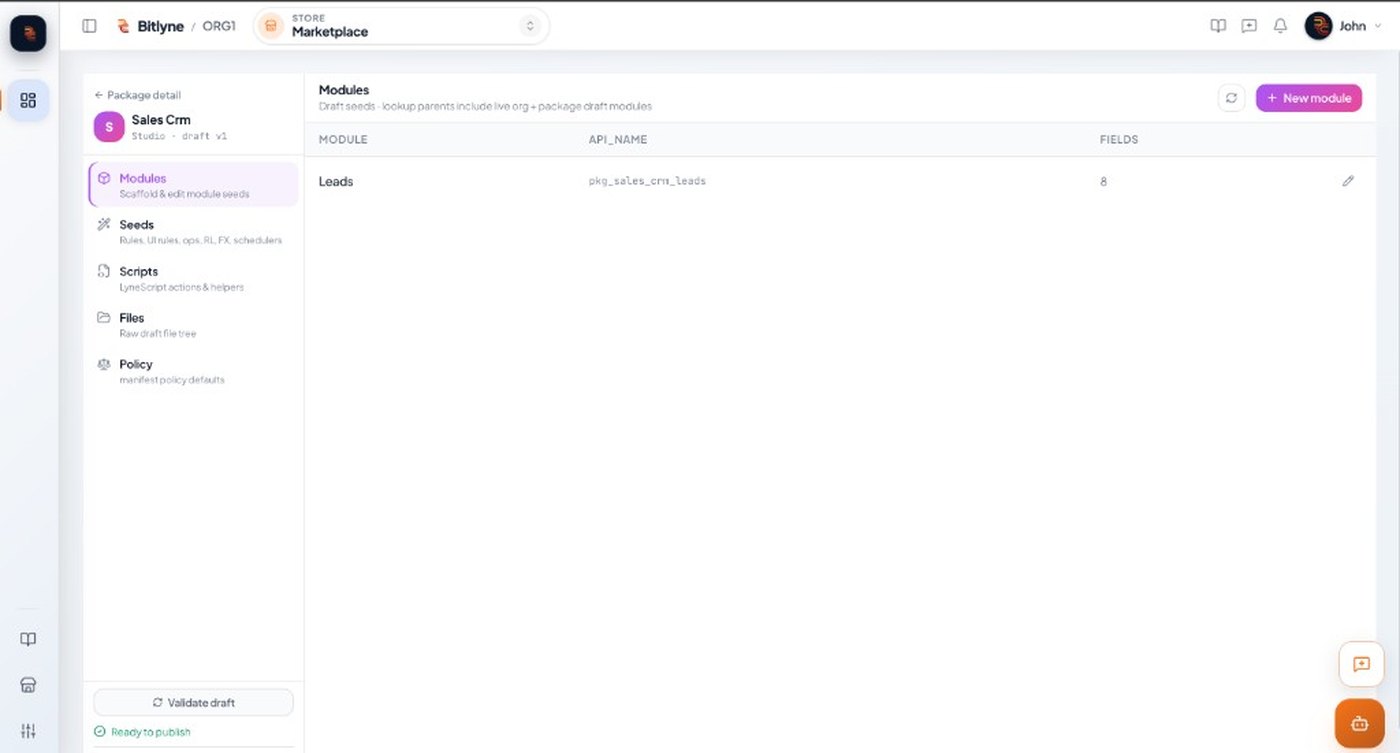The width and height of the screenshot is (1400, 753).
Task: Select the Scripts section
Action: [x=194, y=278]
